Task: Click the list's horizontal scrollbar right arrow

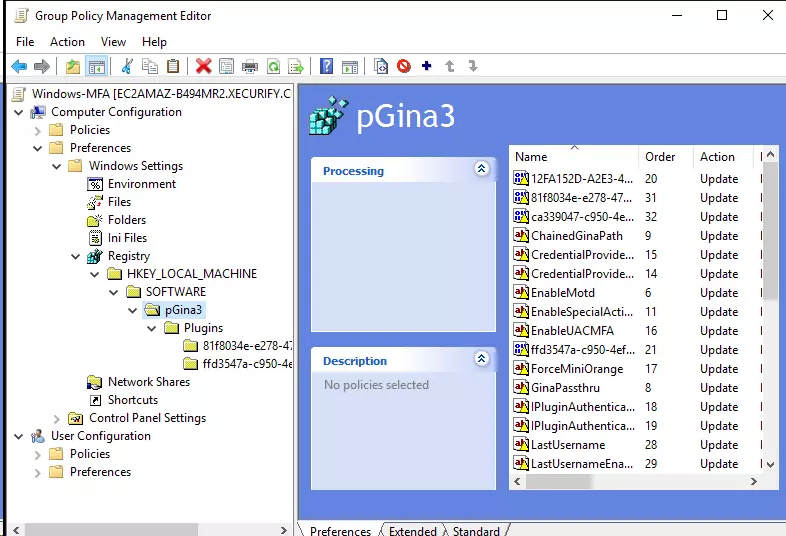Action: [x=753, y=482]
